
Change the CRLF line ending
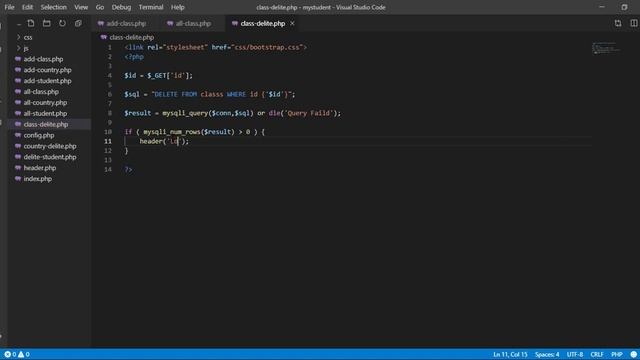pyautogui.click(x=597, y=354)
